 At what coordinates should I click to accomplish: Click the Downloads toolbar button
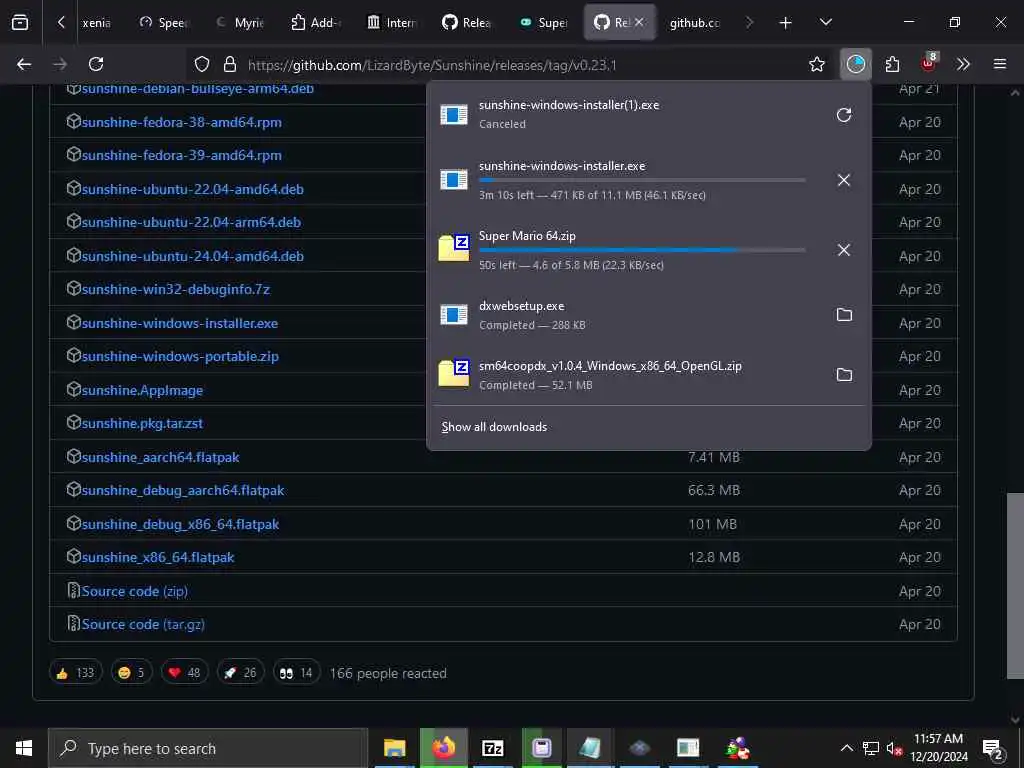[x=856, y=64]
